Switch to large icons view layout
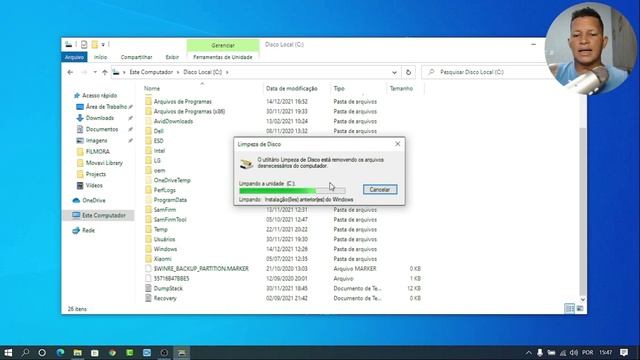The image size is (640, 360). point(580,309)
